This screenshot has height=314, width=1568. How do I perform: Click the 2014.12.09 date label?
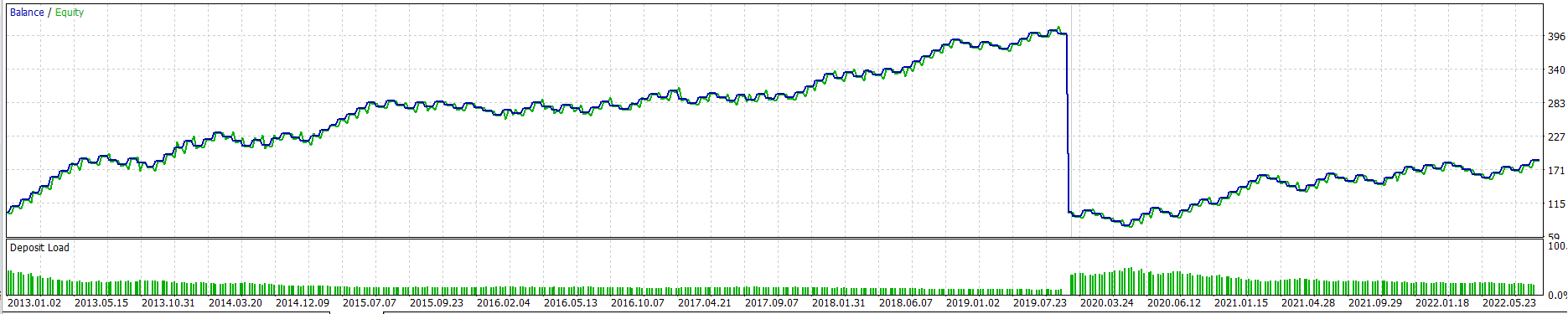click(x=303, y=303)
